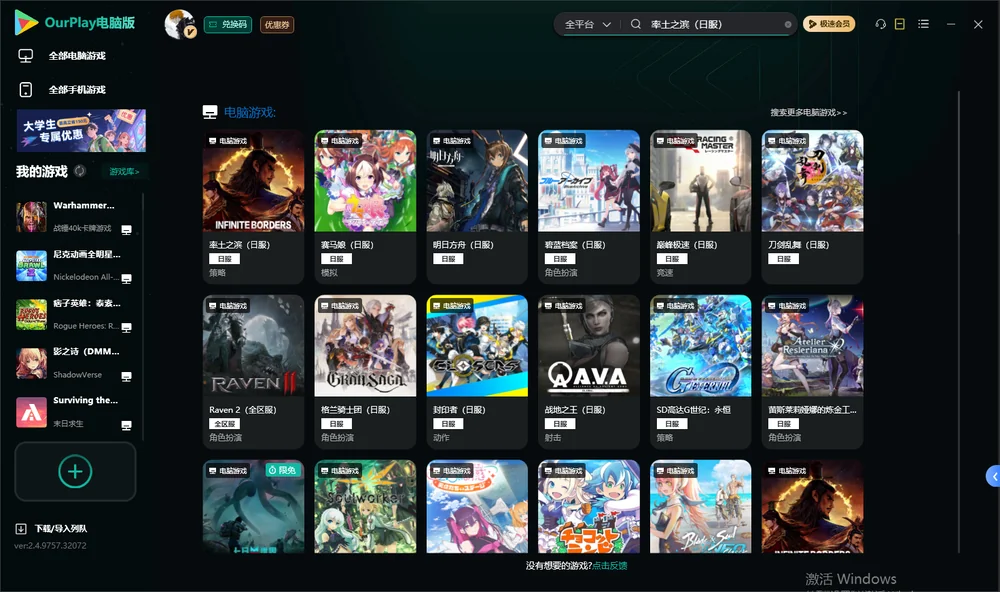Open the Surviving the... 末日求生 entry
Image resolution: width=1000 pixels, height=592 pixels.
click(x=75, y=412)
